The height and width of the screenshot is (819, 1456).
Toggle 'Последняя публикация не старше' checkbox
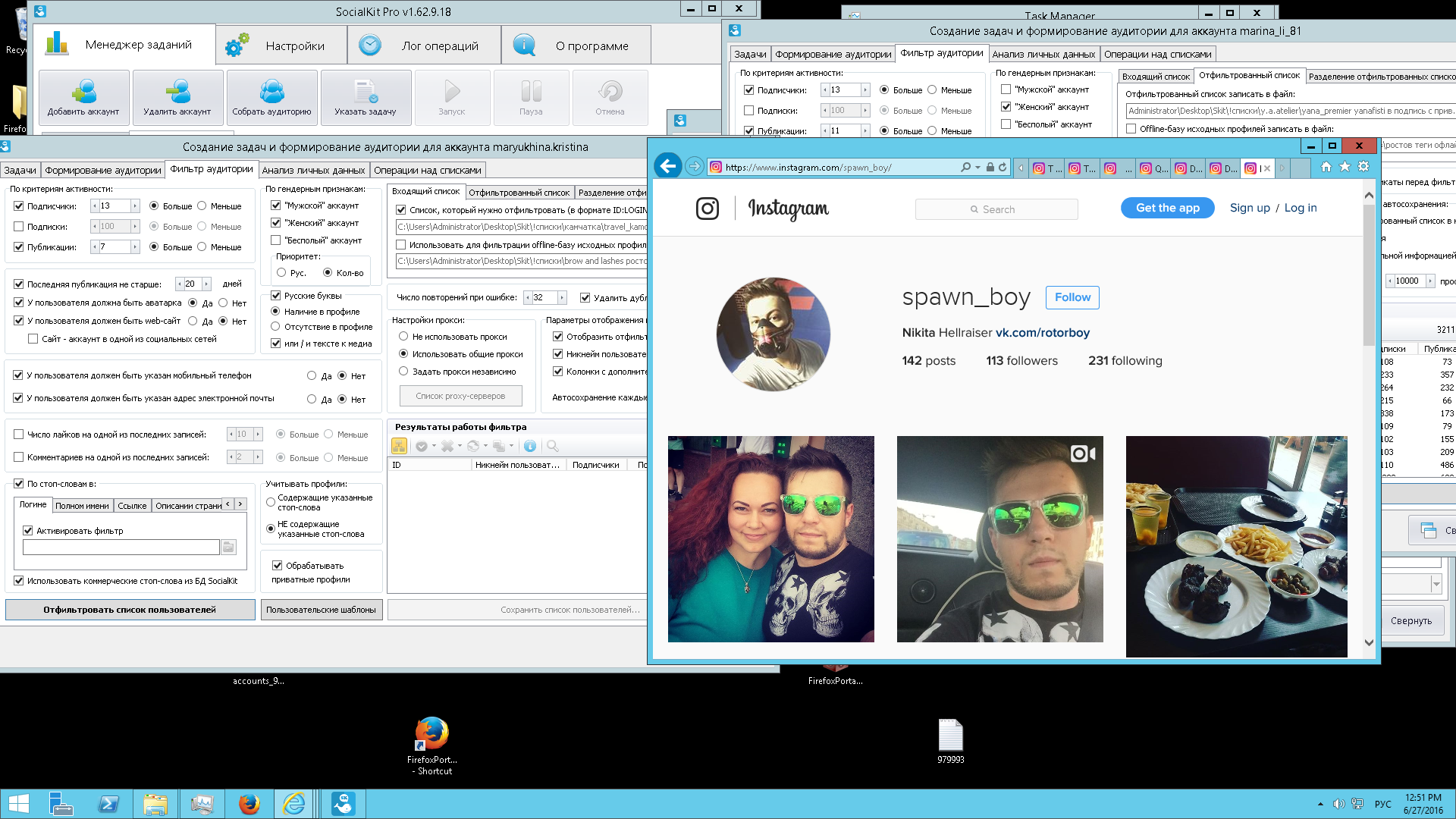(x=19, y=284)
